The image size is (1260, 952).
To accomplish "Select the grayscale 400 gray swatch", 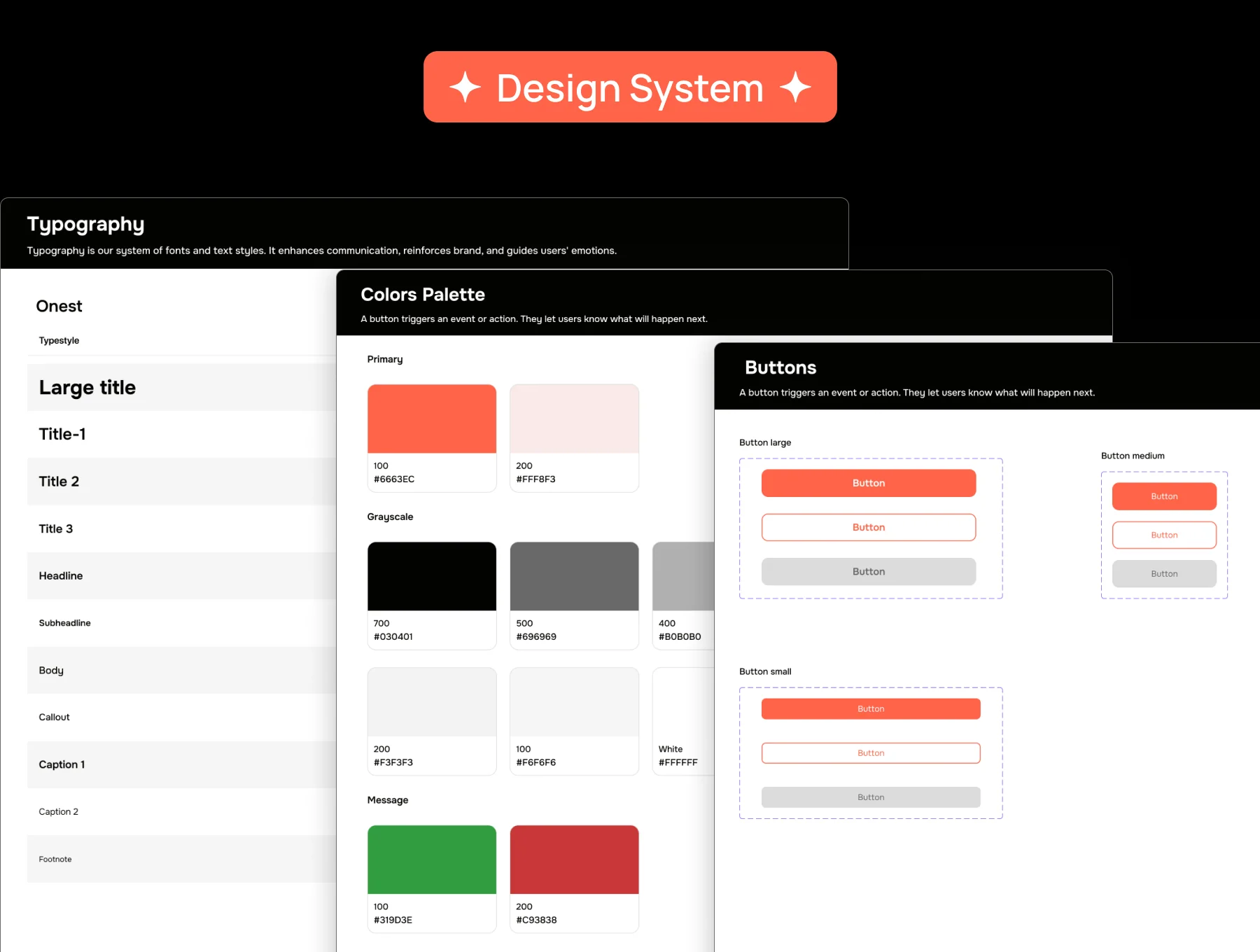I will coord(683,576).
